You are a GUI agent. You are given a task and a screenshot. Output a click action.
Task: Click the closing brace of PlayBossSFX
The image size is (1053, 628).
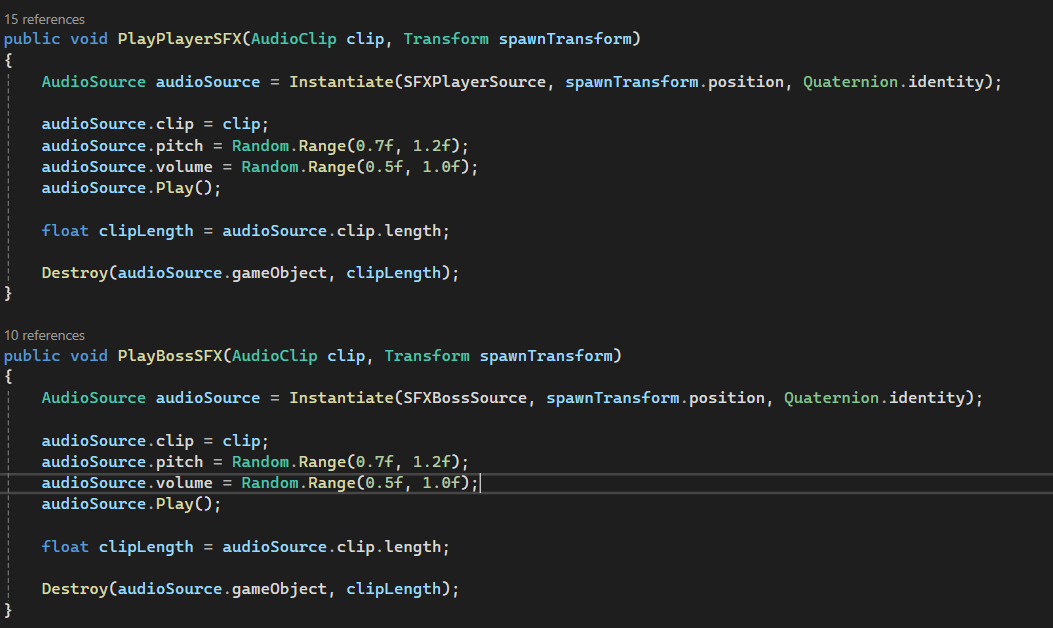[8, 609]
